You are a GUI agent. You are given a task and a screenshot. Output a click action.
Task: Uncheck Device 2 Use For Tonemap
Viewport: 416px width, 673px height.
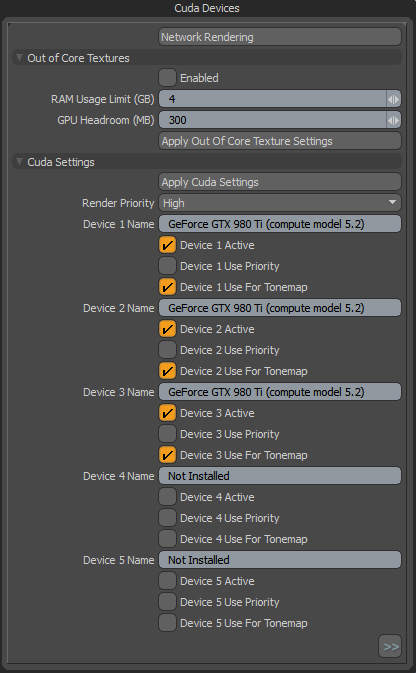tap(167, 371)
